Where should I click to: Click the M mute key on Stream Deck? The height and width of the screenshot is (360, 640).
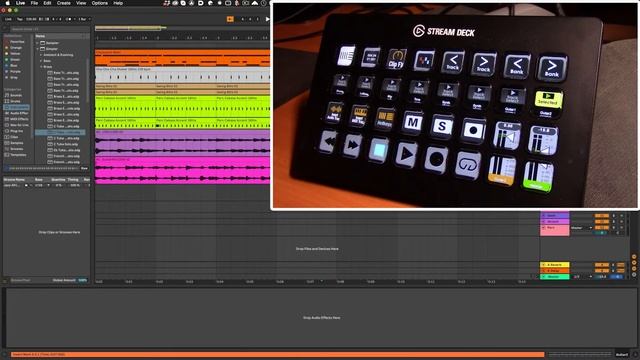pos(413,122)
